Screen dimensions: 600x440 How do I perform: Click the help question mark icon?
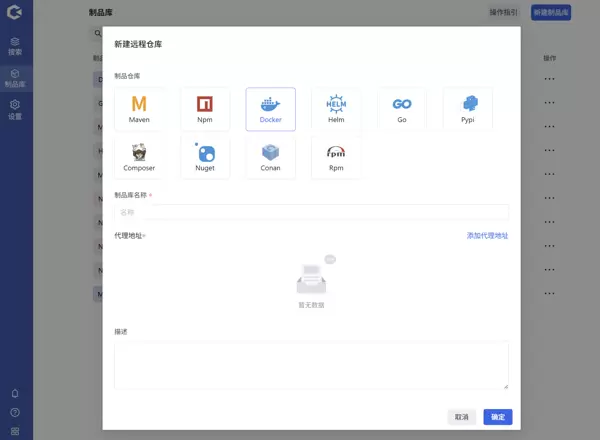15,412
